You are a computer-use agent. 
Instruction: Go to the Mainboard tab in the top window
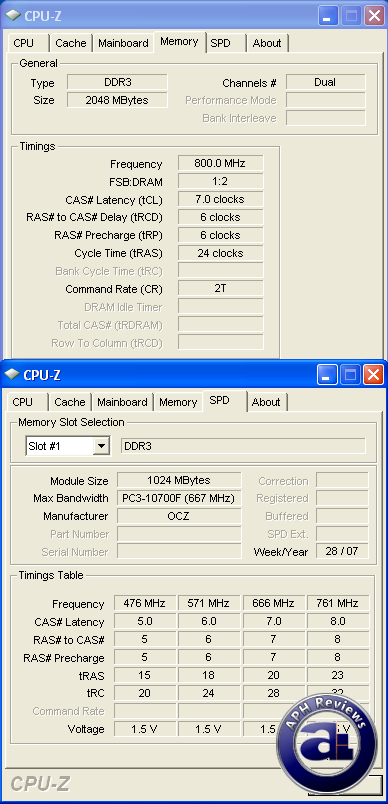(123, 43)
